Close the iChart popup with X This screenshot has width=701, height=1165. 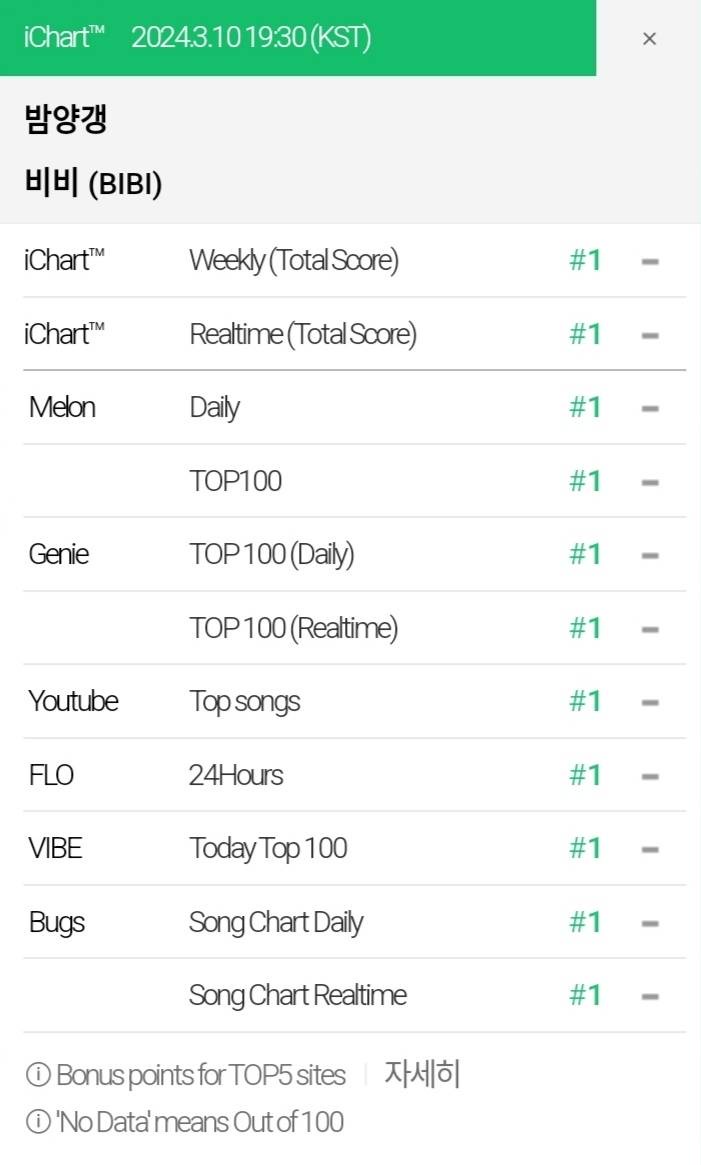pyautogui.click(x=649, y=39)
